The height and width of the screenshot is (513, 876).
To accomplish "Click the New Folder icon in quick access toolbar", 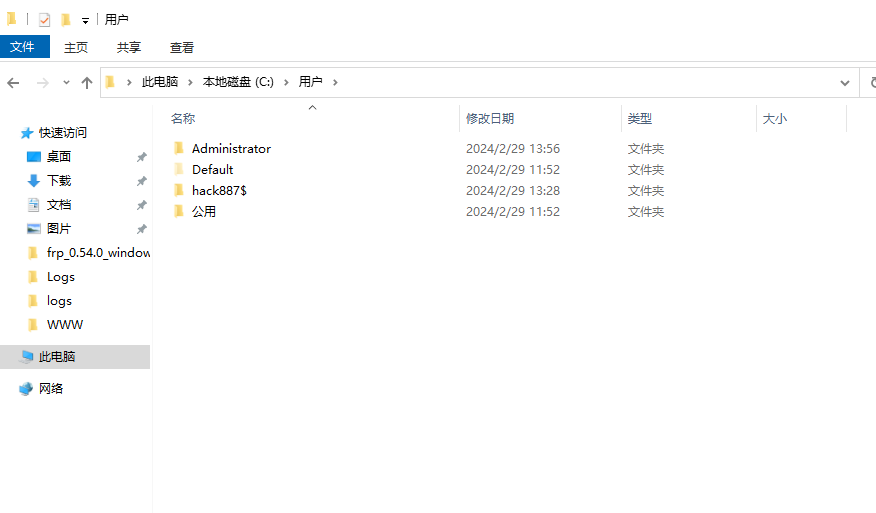I will click(x=66, y=20).
